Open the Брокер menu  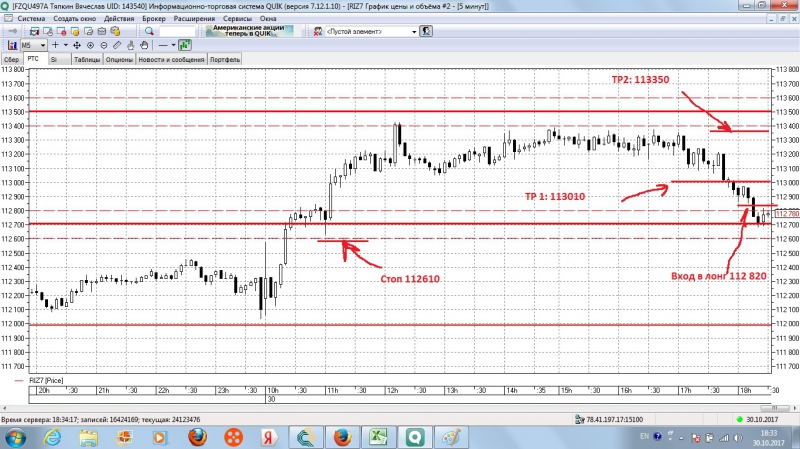(x=154, y=18)
